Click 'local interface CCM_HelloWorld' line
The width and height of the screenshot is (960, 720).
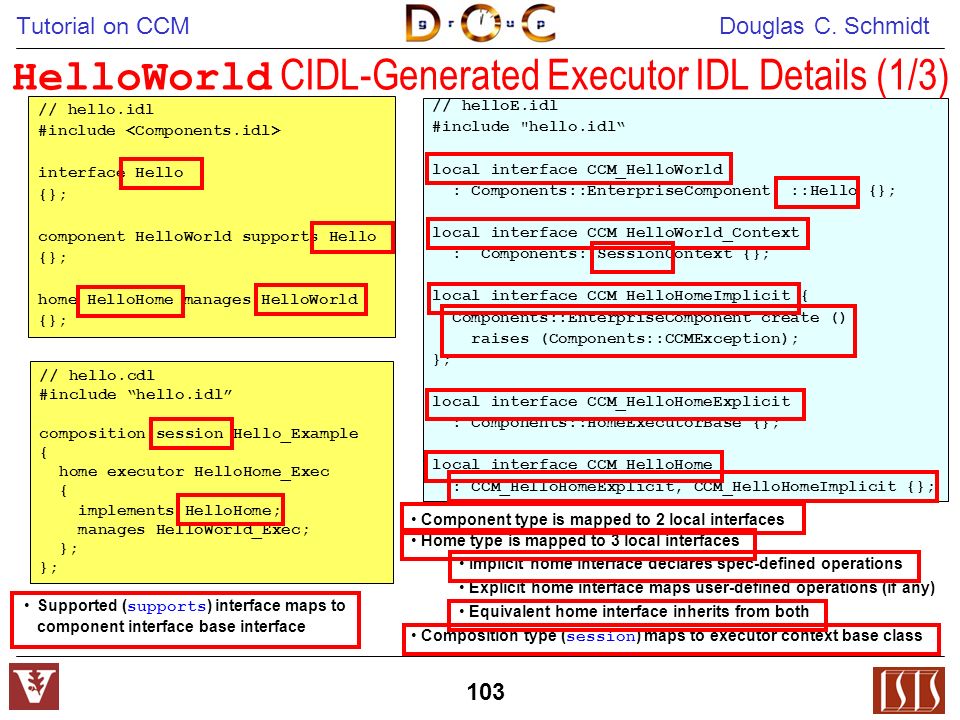[578, 169]
